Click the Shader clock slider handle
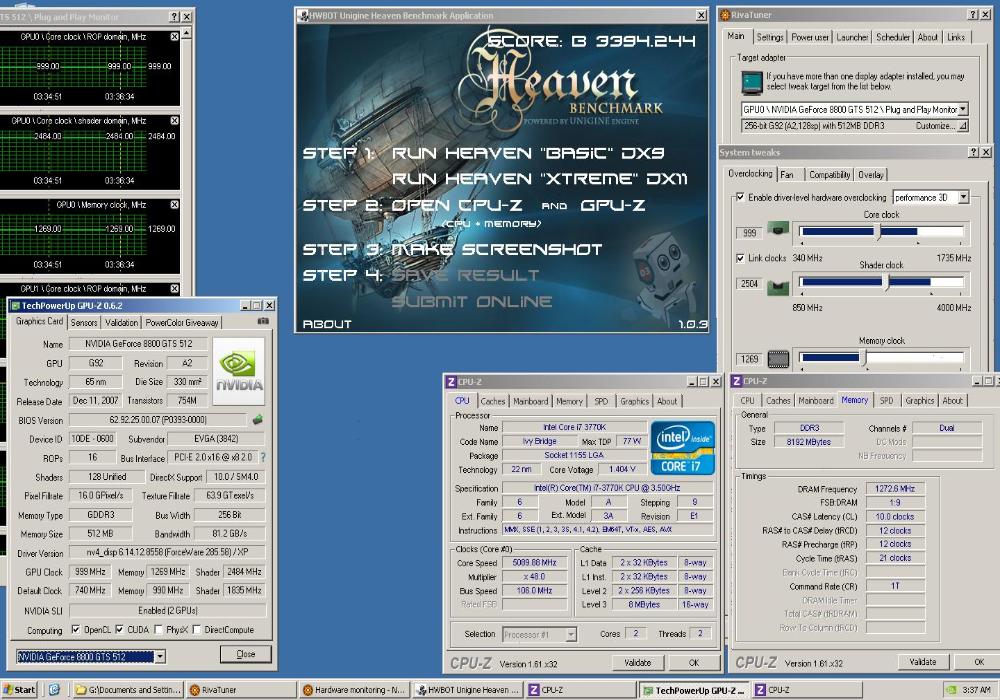The image size is (1000, 700). click(x=886, y=281)
